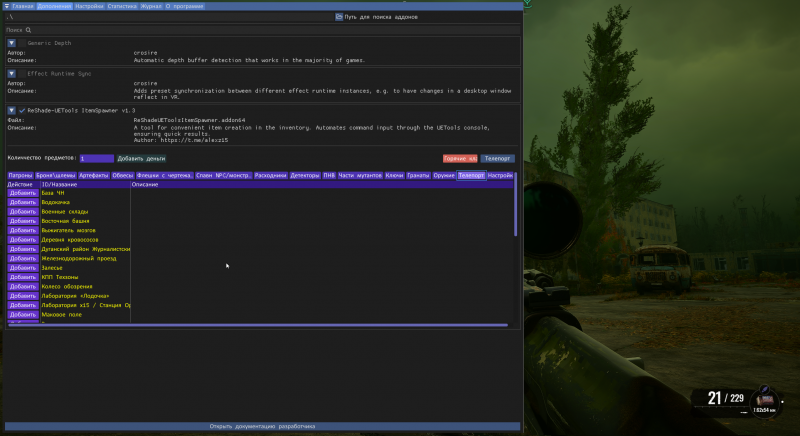
Task: Select the partially visible Настройк category tab
Action: (x=500, y=175)
